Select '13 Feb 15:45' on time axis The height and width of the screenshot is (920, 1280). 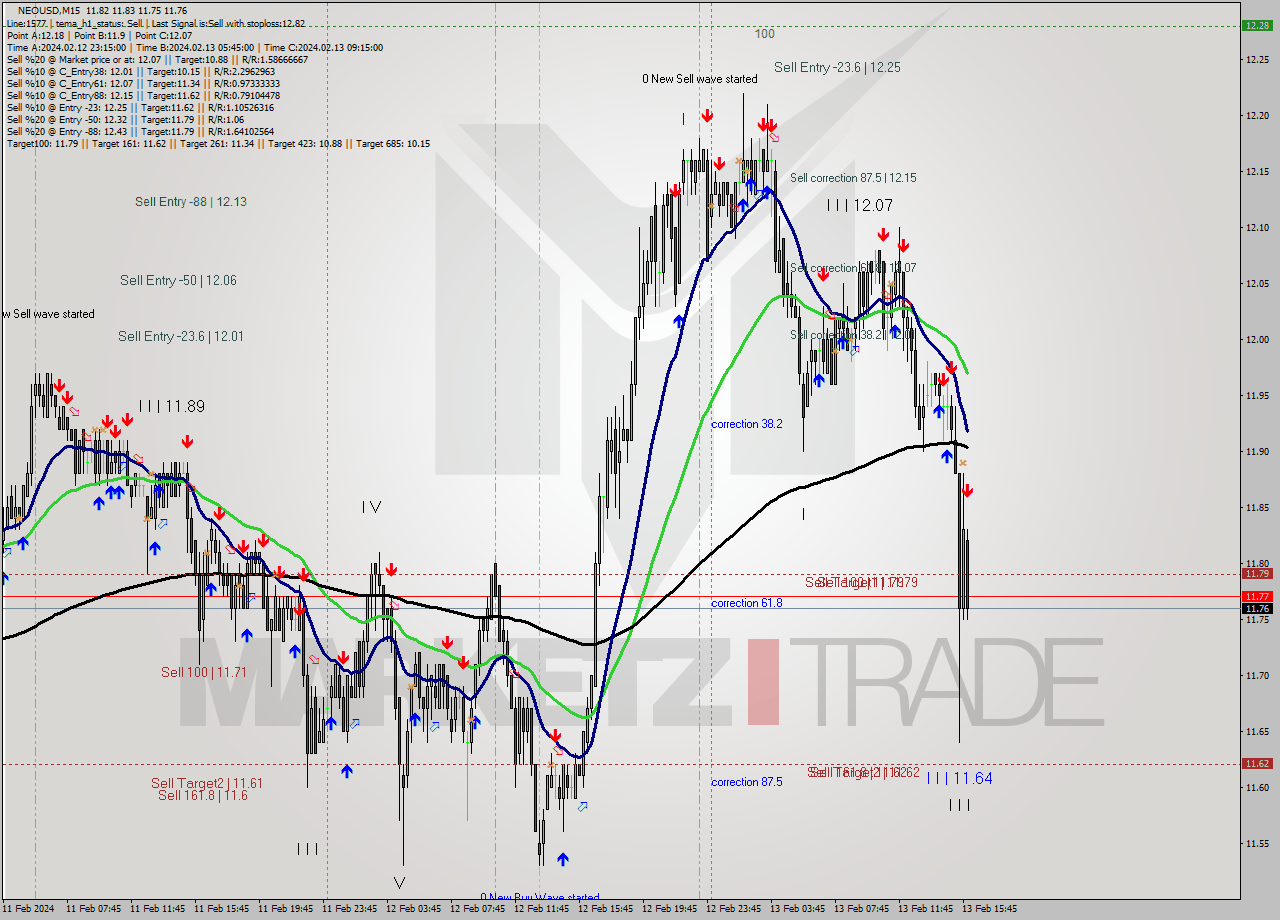[x=989, y=909]
